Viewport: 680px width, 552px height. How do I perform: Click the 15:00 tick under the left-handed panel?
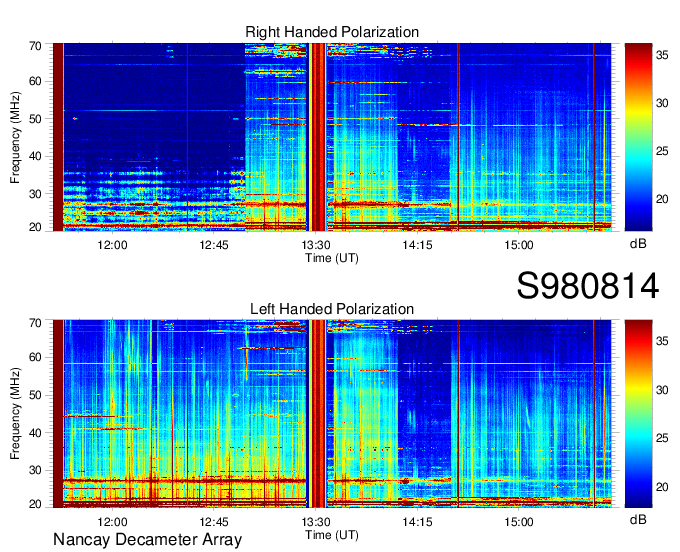(x=519, y=522)
